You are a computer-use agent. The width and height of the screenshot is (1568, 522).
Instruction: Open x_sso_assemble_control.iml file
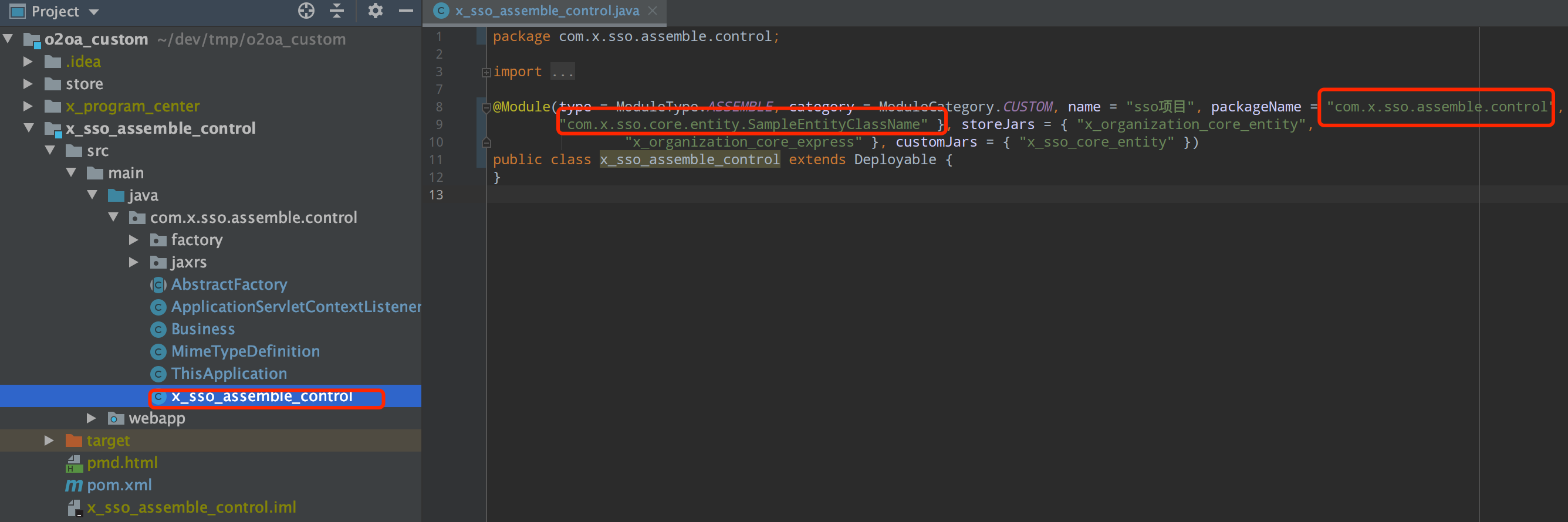191,508
